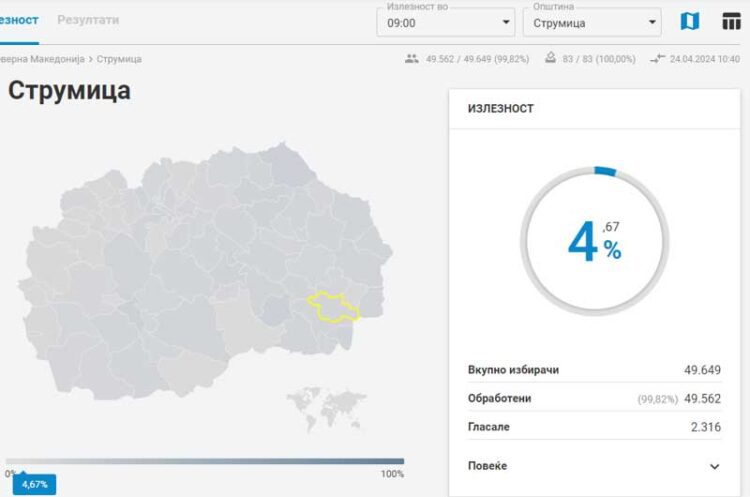The height and width of the screenshot is (497, 750).
Task: Click the 83 / 83 (100,00%) stations text
Action: 599,59
